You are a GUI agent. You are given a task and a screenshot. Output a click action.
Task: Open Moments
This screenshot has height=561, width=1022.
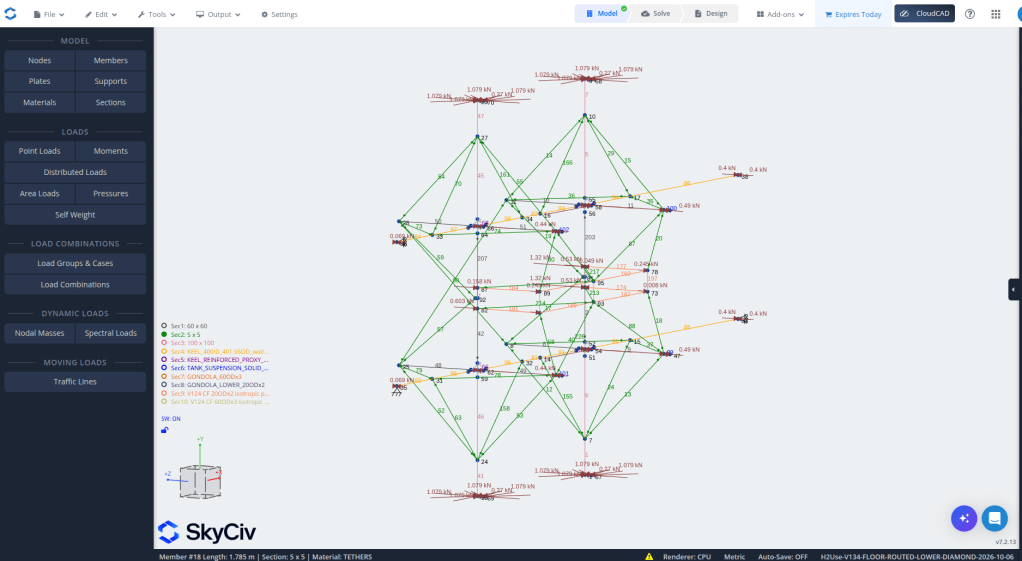pos(111,151)
